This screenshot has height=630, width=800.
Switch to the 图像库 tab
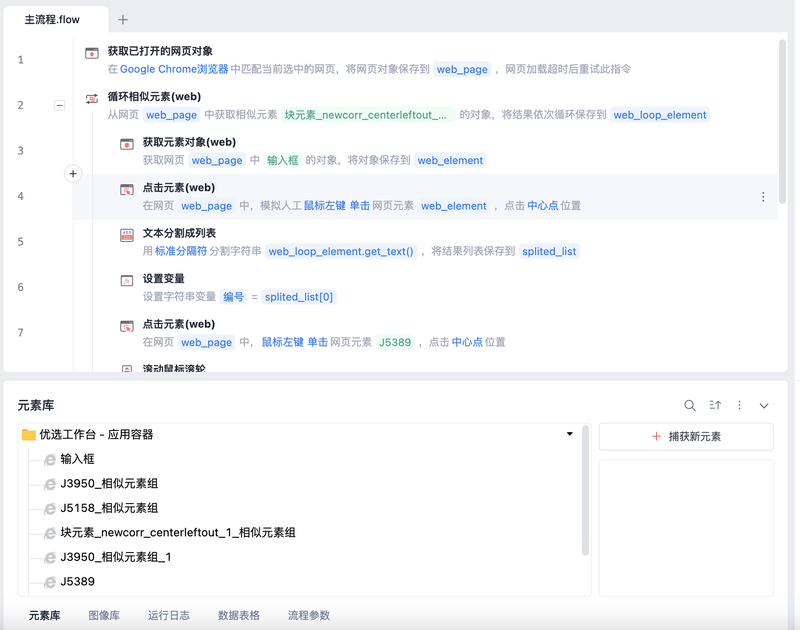[x=104, y=615]
